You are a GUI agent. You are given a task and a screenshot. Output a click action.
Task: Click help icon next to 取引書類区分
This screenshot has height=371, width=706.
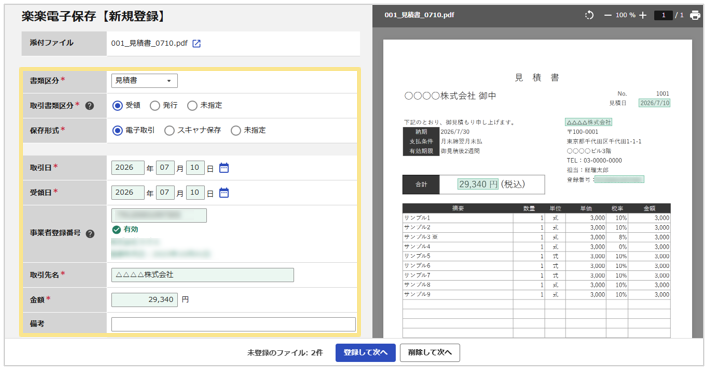coord(90,106)
